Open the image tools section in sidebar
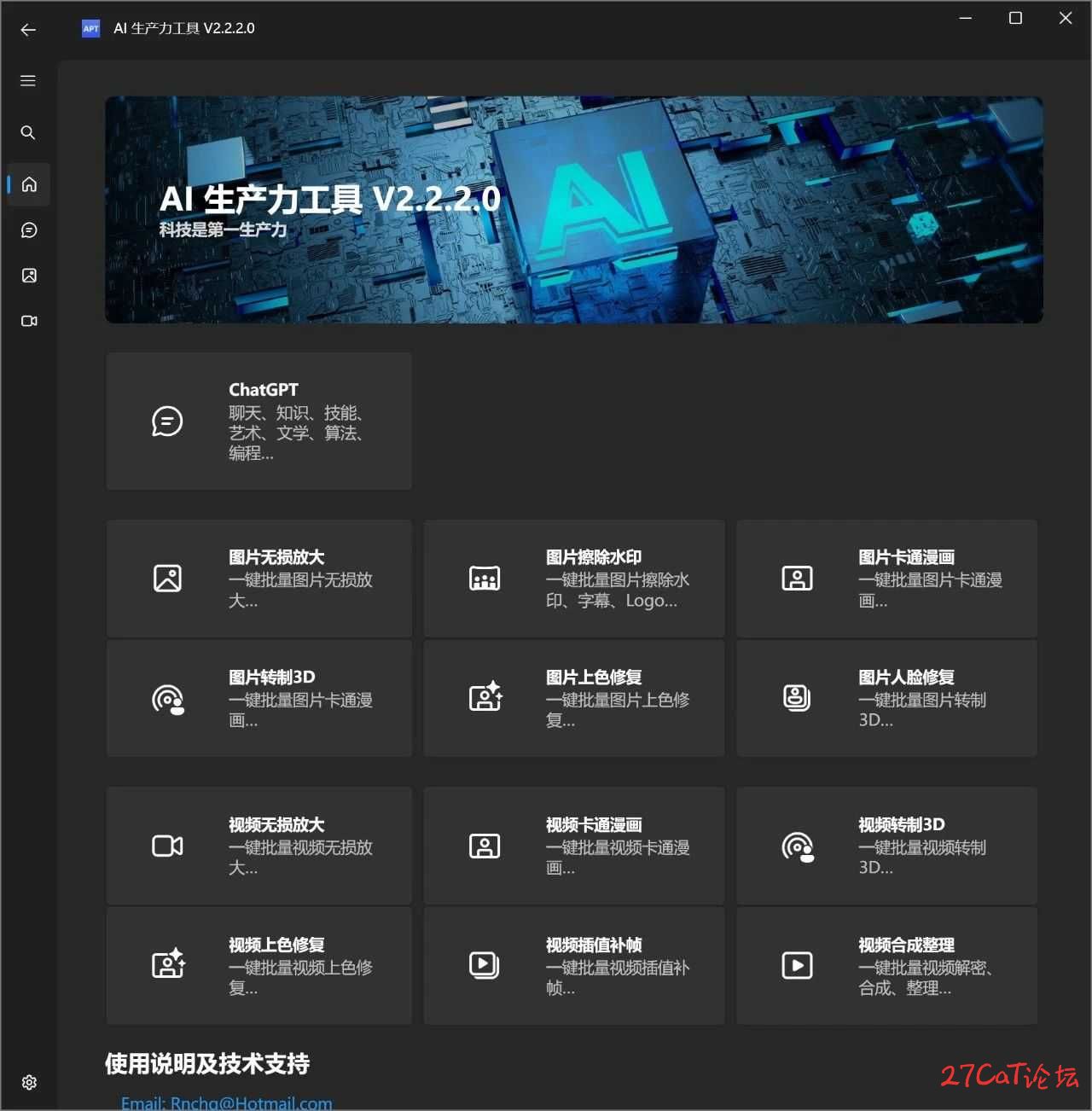Image resolution: width=1092 pixels, height=1111 pixels. (x=29, y=276)
